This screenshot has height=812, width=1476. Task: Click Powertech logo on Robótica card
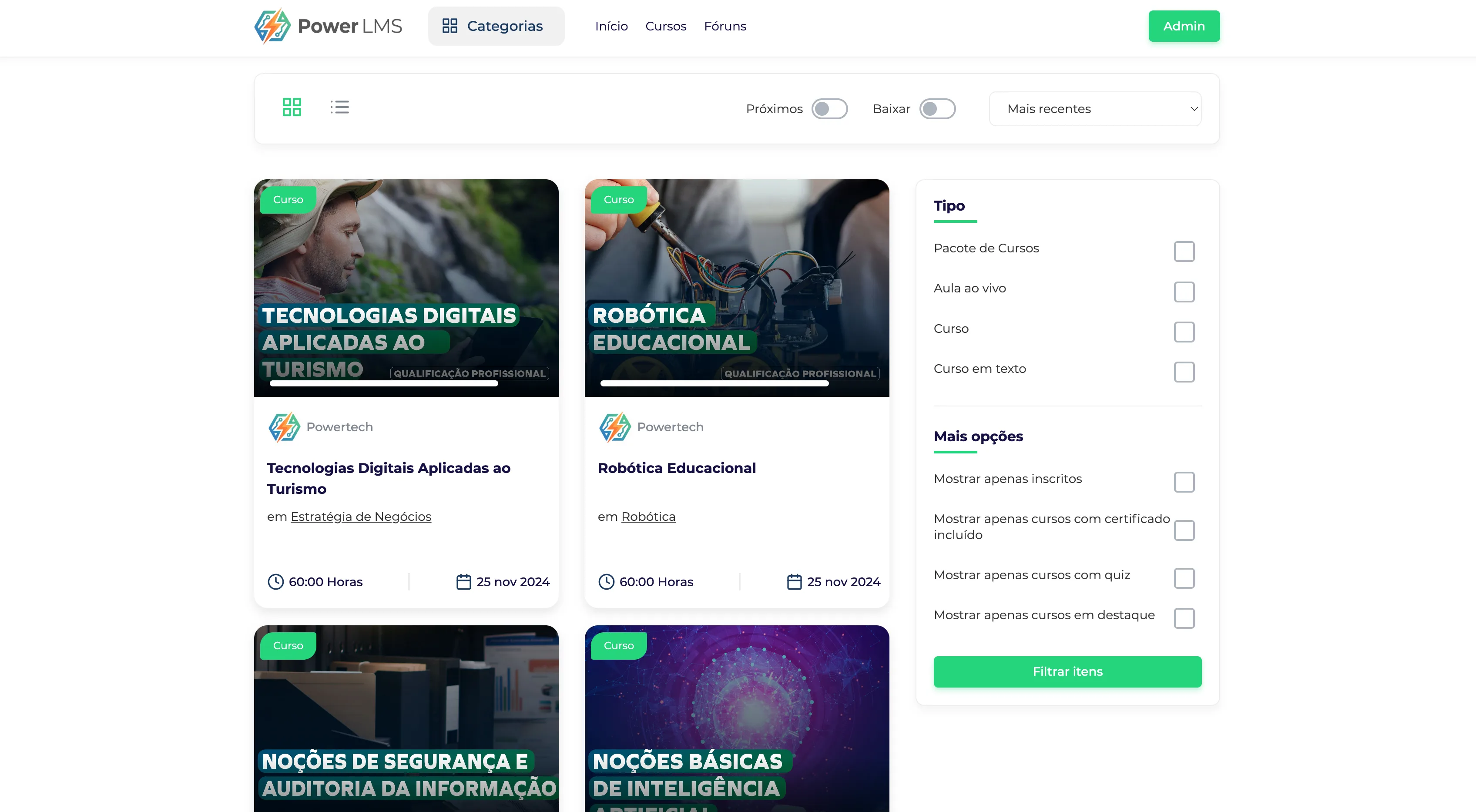(x=615, y=427)
